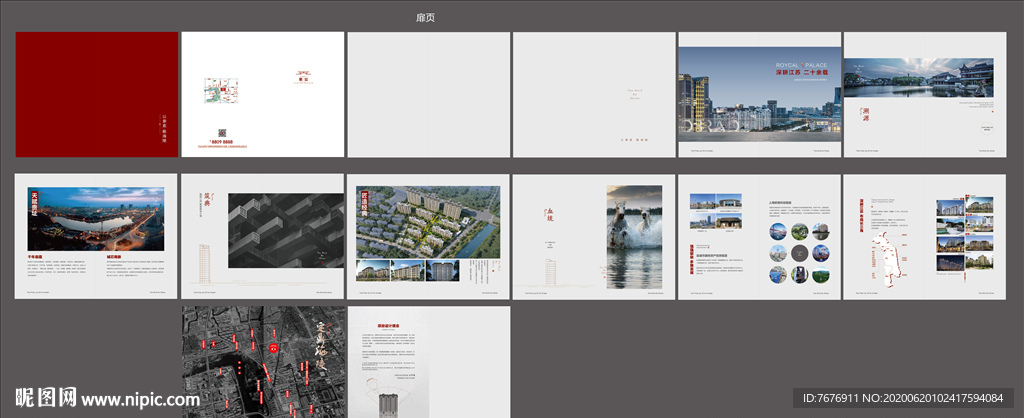Select the page with circular photo grid

click(x=760, y=236)
